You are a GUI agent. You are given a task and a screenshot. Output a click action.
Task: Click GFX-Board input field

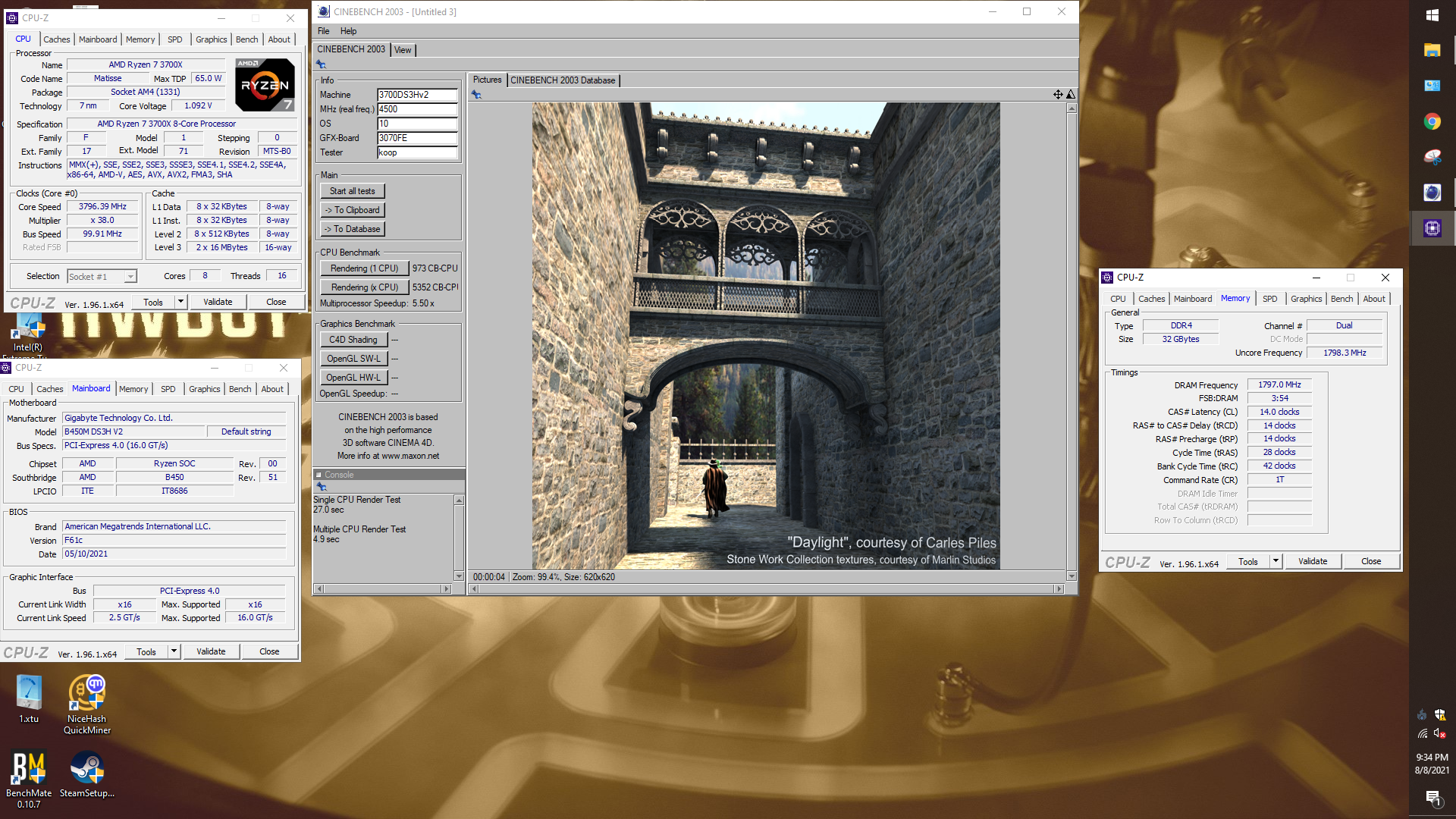417,138
